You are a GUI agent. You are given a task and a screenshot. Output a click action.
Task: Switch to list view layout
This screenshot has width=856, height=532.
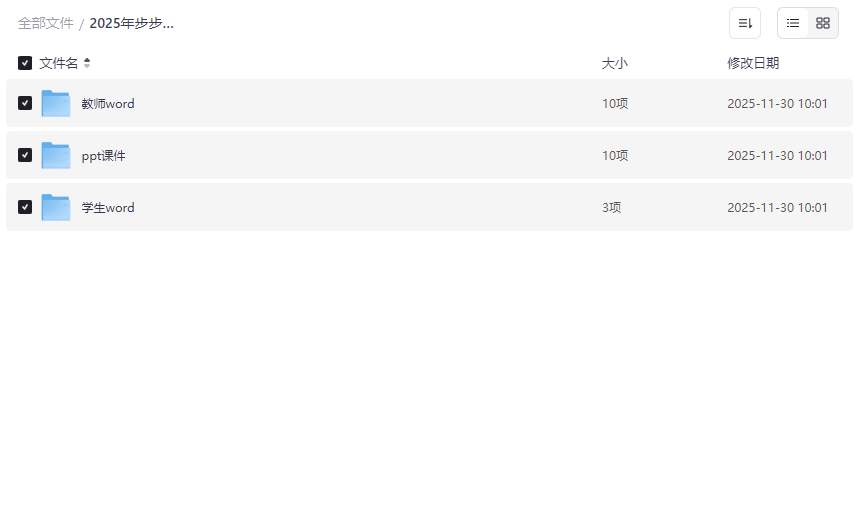point(793,23)
